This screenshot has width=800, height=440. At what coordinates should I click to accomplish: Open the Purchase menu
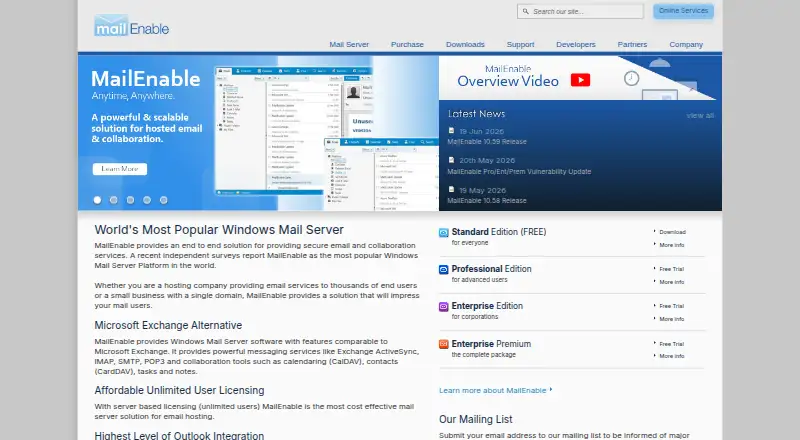[407, 44]
